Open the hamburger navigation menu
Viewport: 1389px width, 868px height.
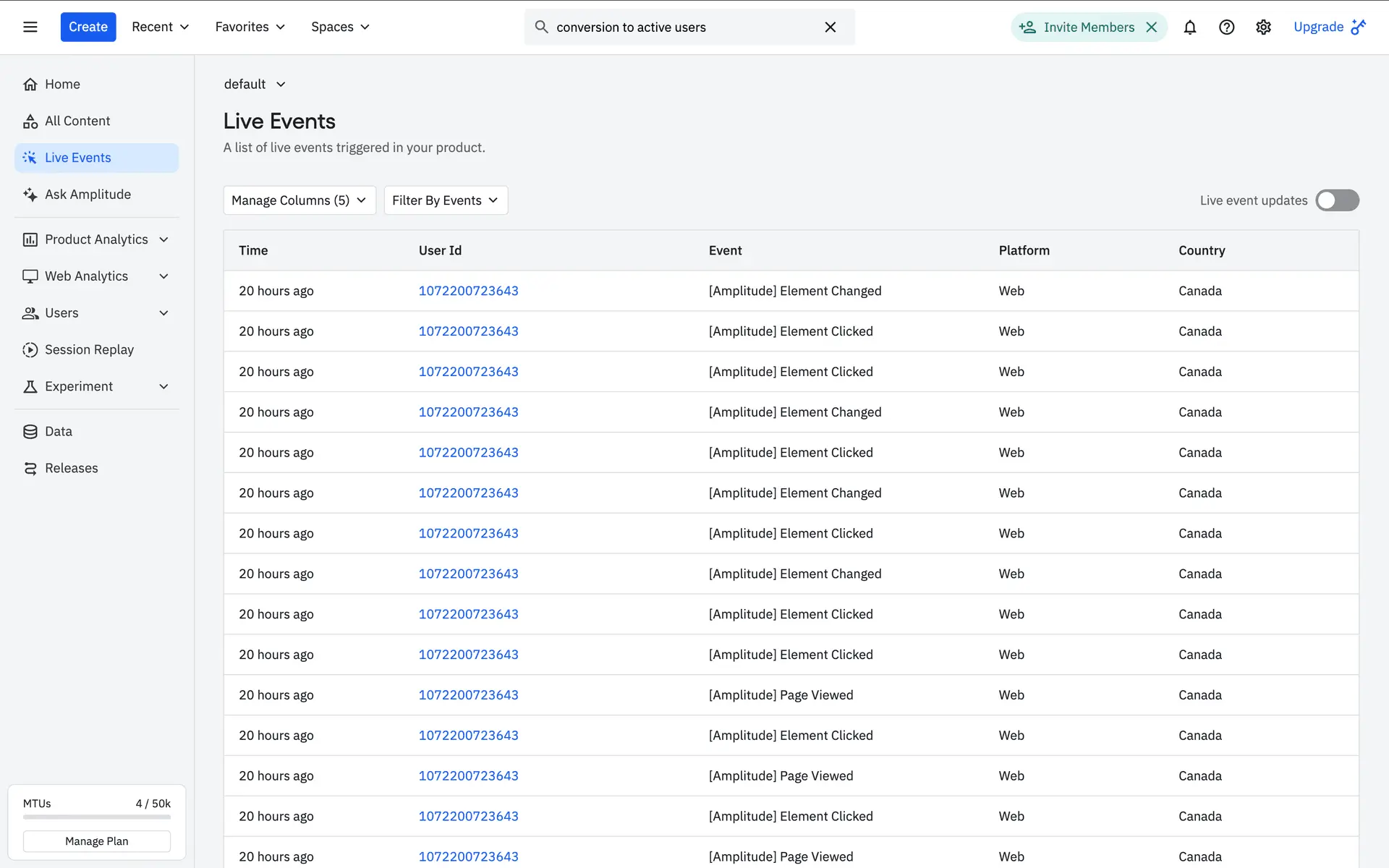[30, 27]
